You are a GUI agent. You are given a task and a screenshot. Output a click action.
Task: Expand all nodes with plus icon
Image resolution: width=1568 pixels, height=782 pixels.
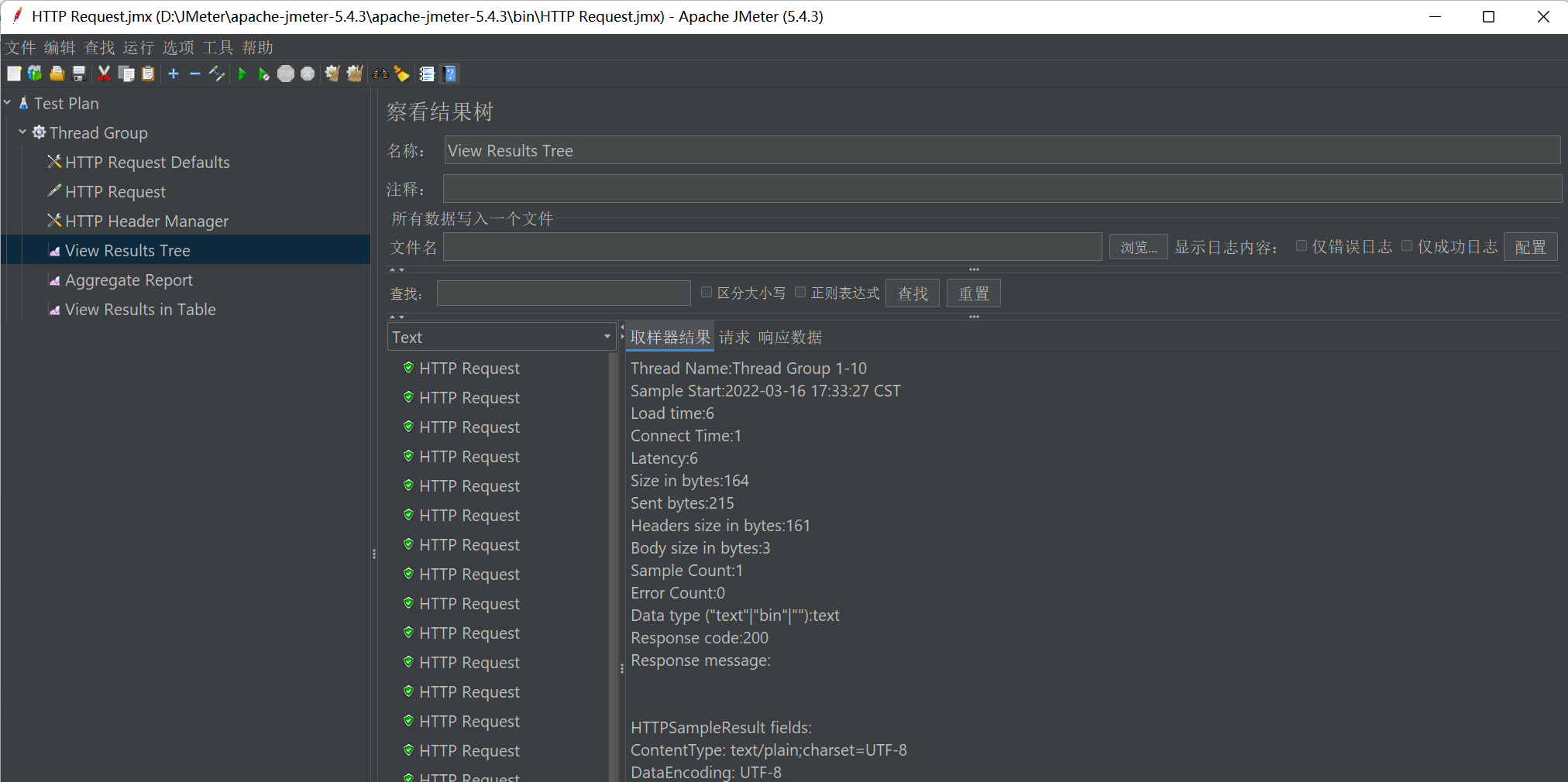[174, 74]
